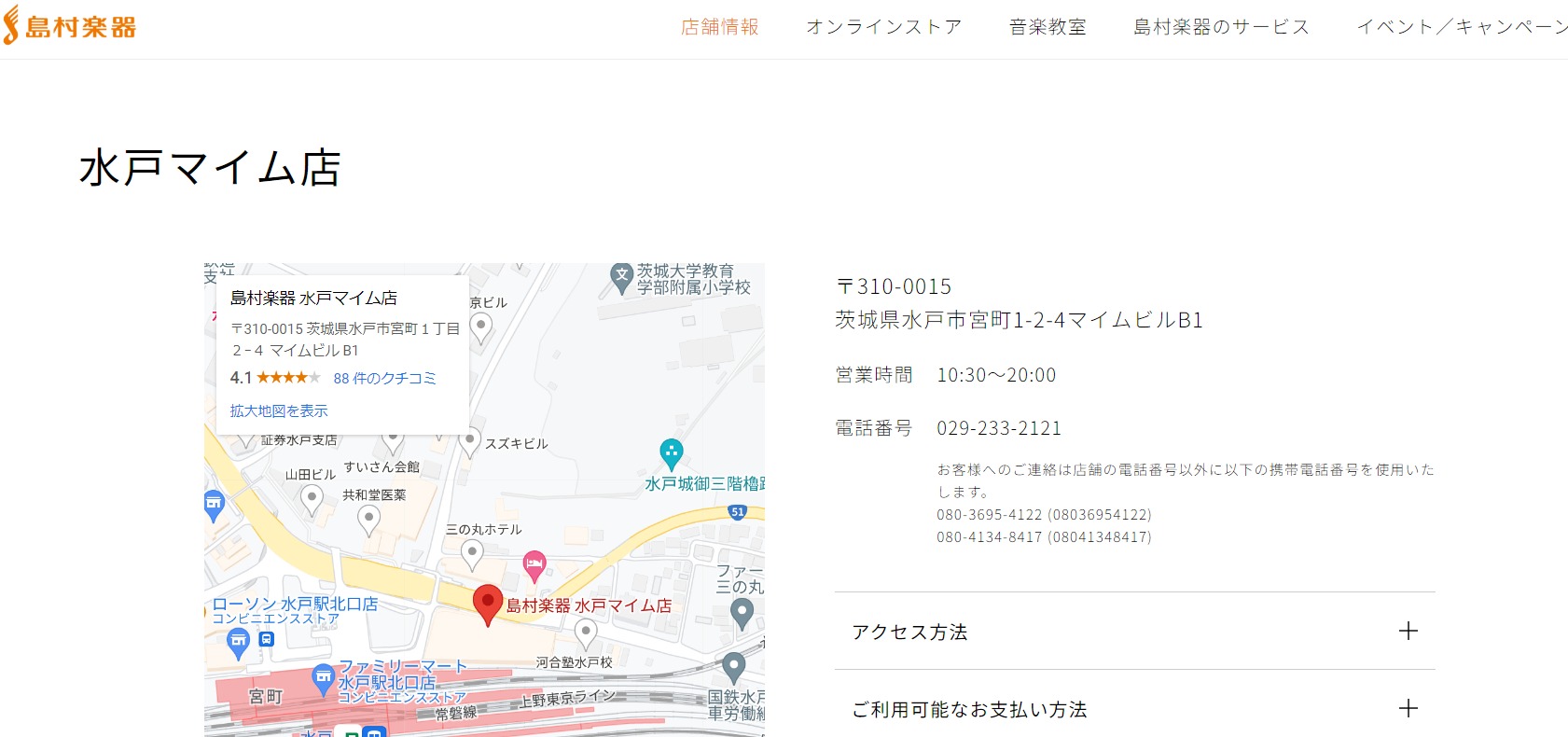Click the train station icon near ローソン

(267, 639)
